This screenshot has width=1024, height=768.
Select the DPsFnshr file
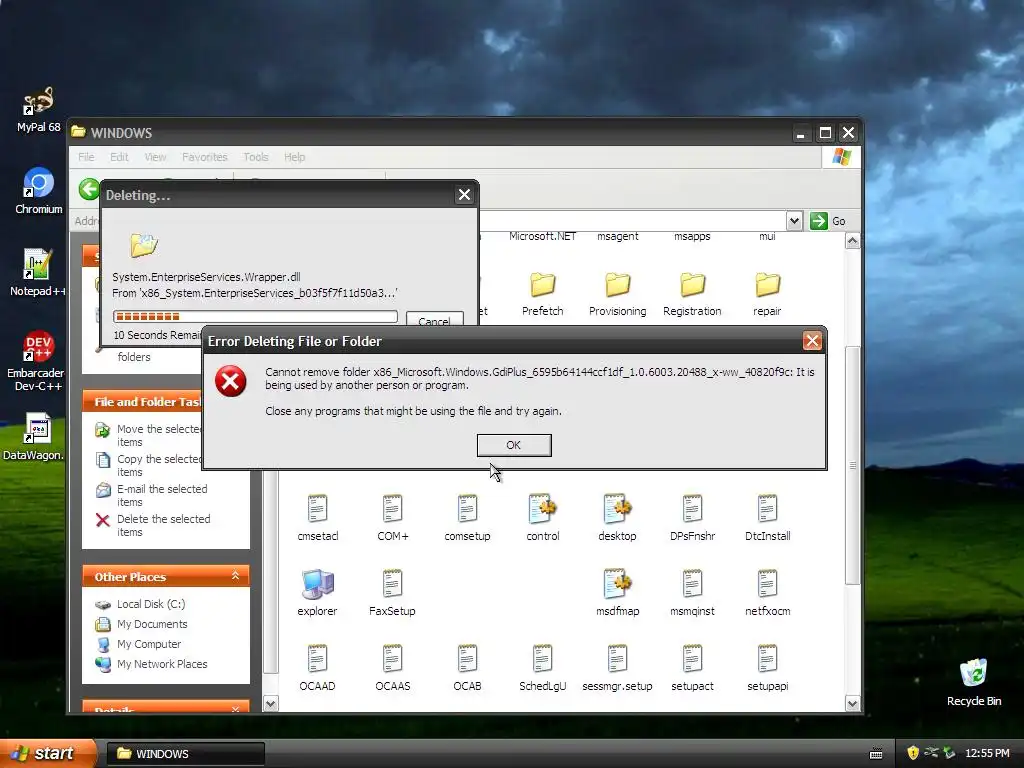tap(692, 518)
